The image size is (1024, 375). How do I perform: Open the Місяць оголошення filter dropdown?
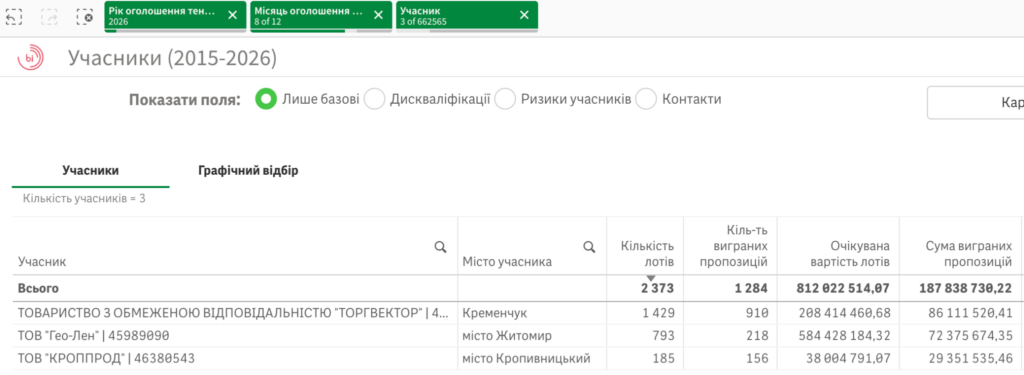(x=308, y=16)
